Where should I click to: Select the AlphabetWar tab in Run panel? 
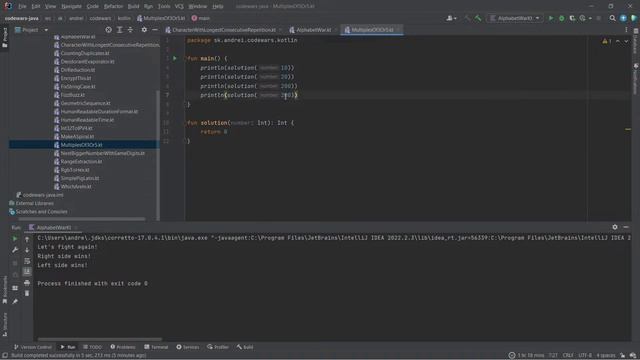click(x=53, y=227)
